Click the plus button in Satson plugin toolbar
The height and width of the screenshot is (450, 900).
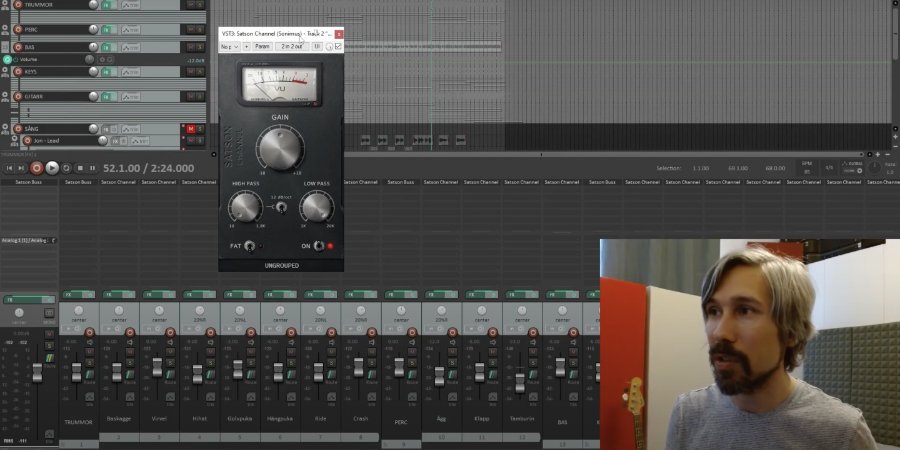click(x=246, y=46)
